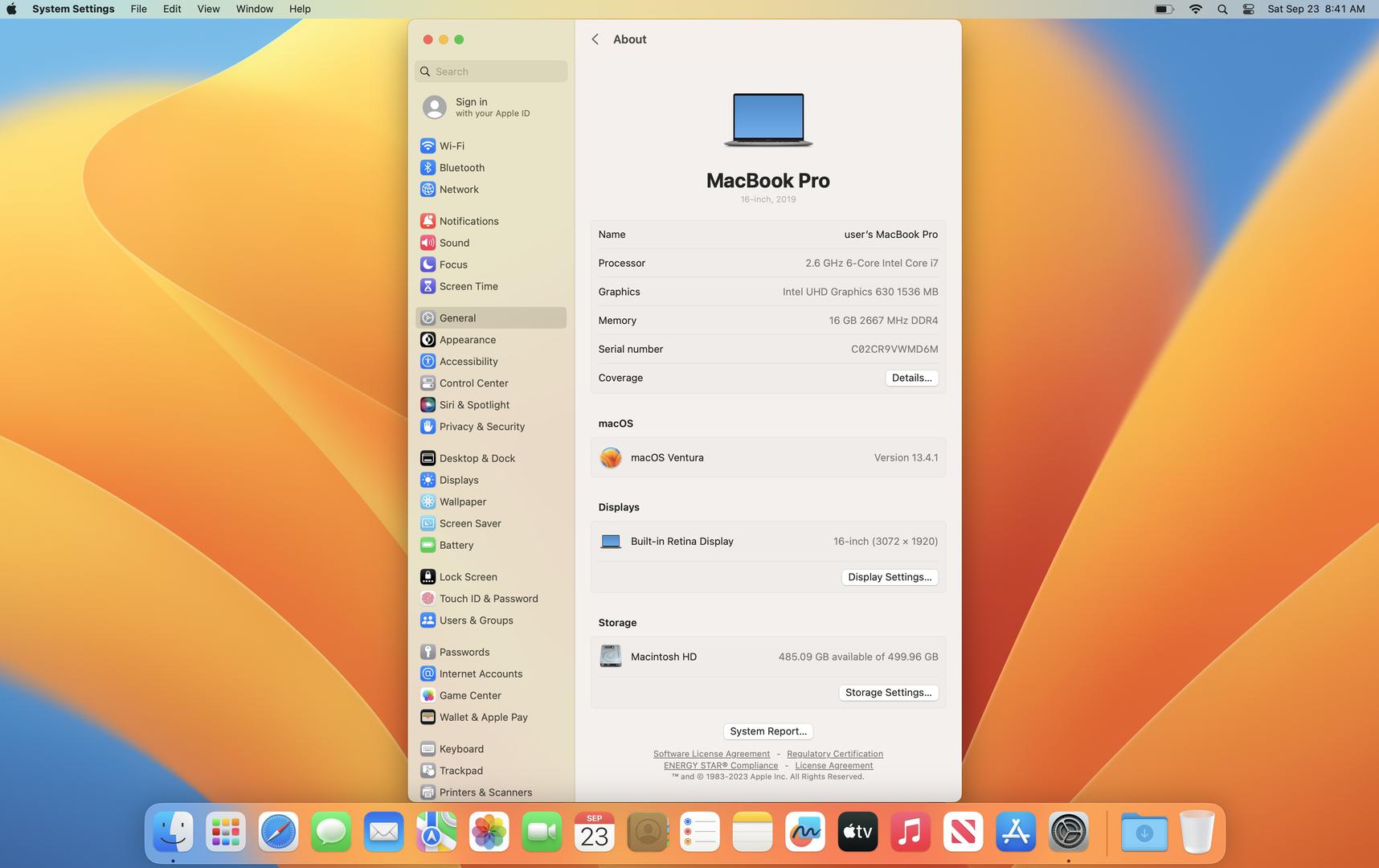Open Display Settings button

tap(889, 577)
